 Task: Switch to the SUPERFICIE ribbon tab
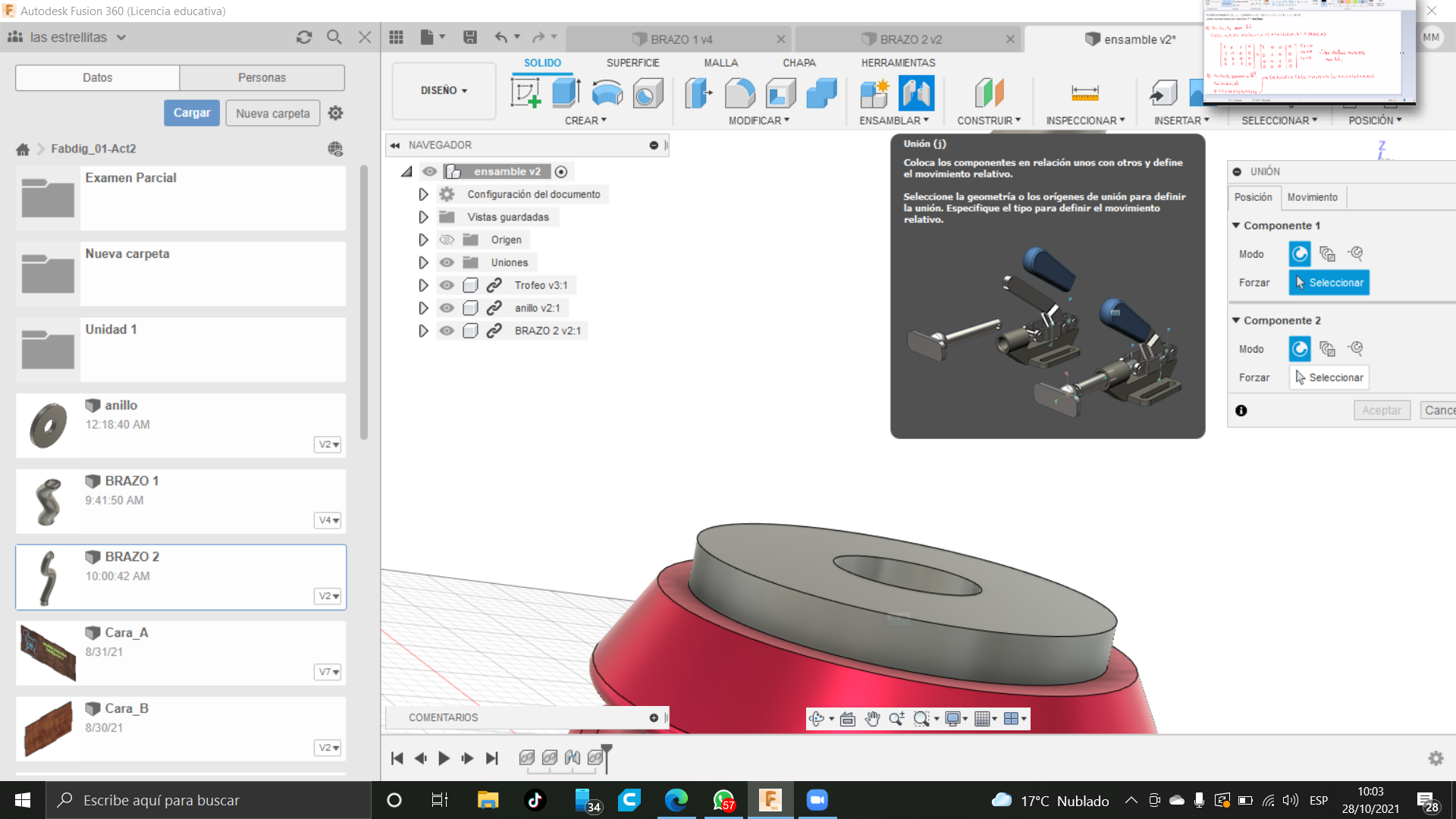click(632, 63)
